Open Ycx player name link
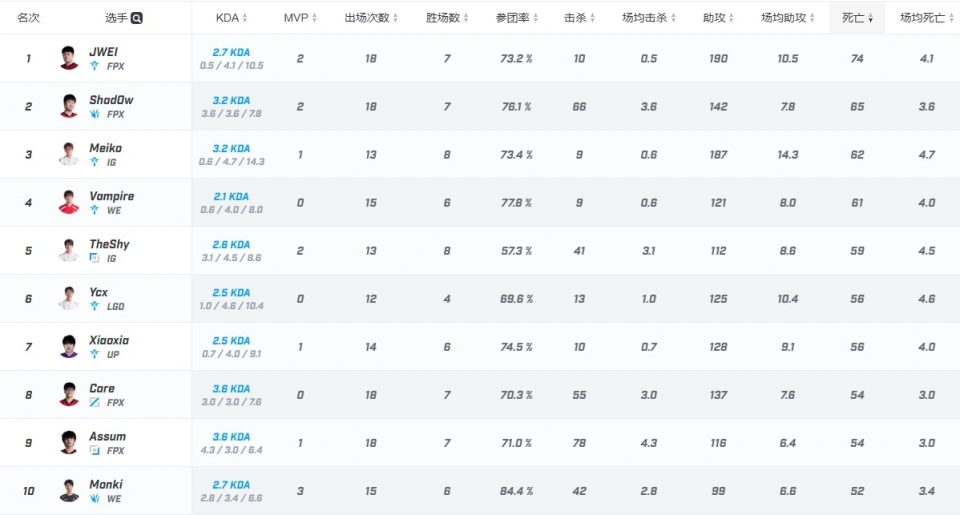 click(99, 292)
